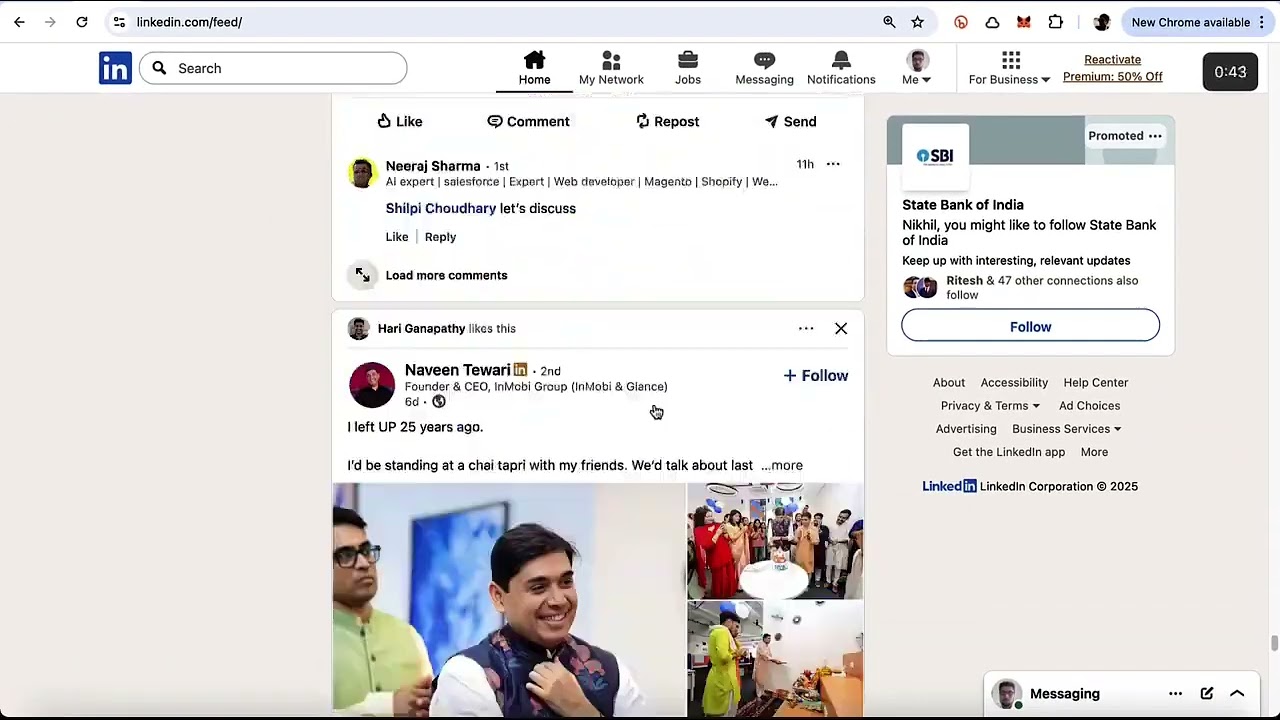
Task: Click New Chrome available button
Action: point(1190,22)
